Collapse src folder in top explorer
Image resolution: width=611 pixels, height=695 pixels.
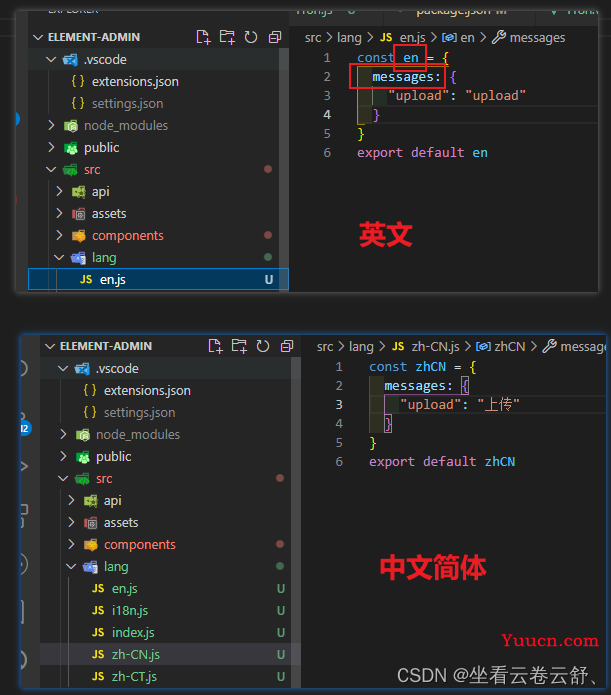[x=51, y=169]
